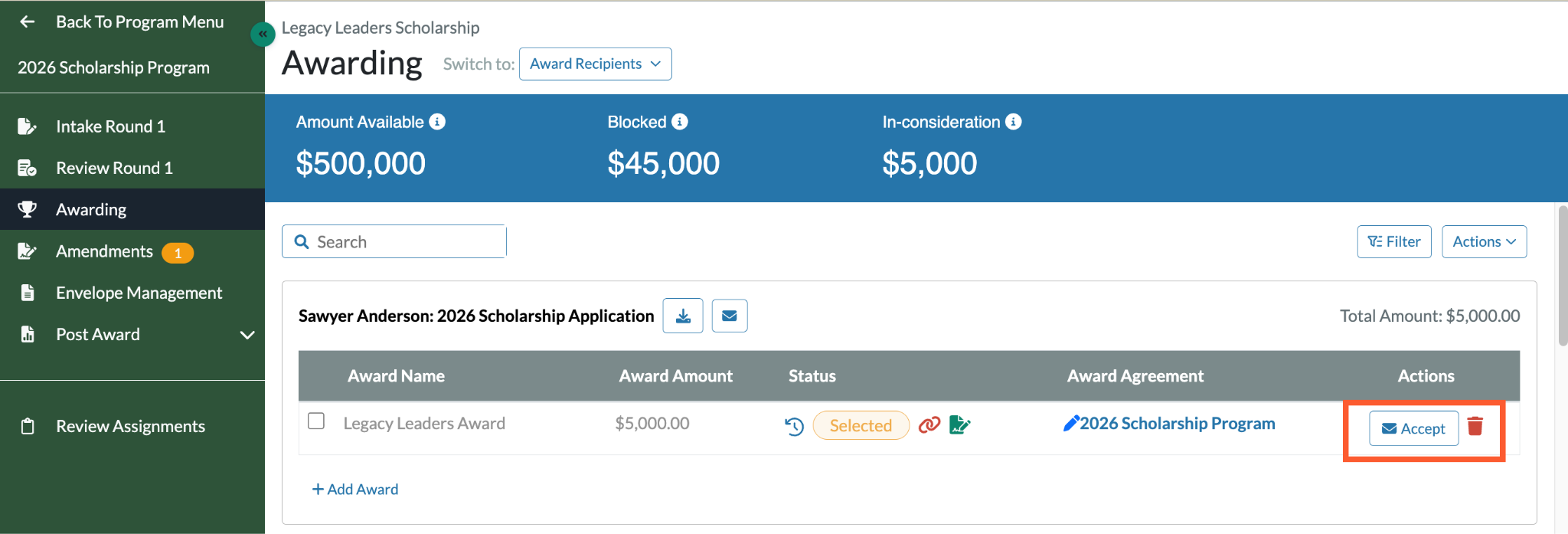Open the Actions dropdown menu

click(1484, 241)
